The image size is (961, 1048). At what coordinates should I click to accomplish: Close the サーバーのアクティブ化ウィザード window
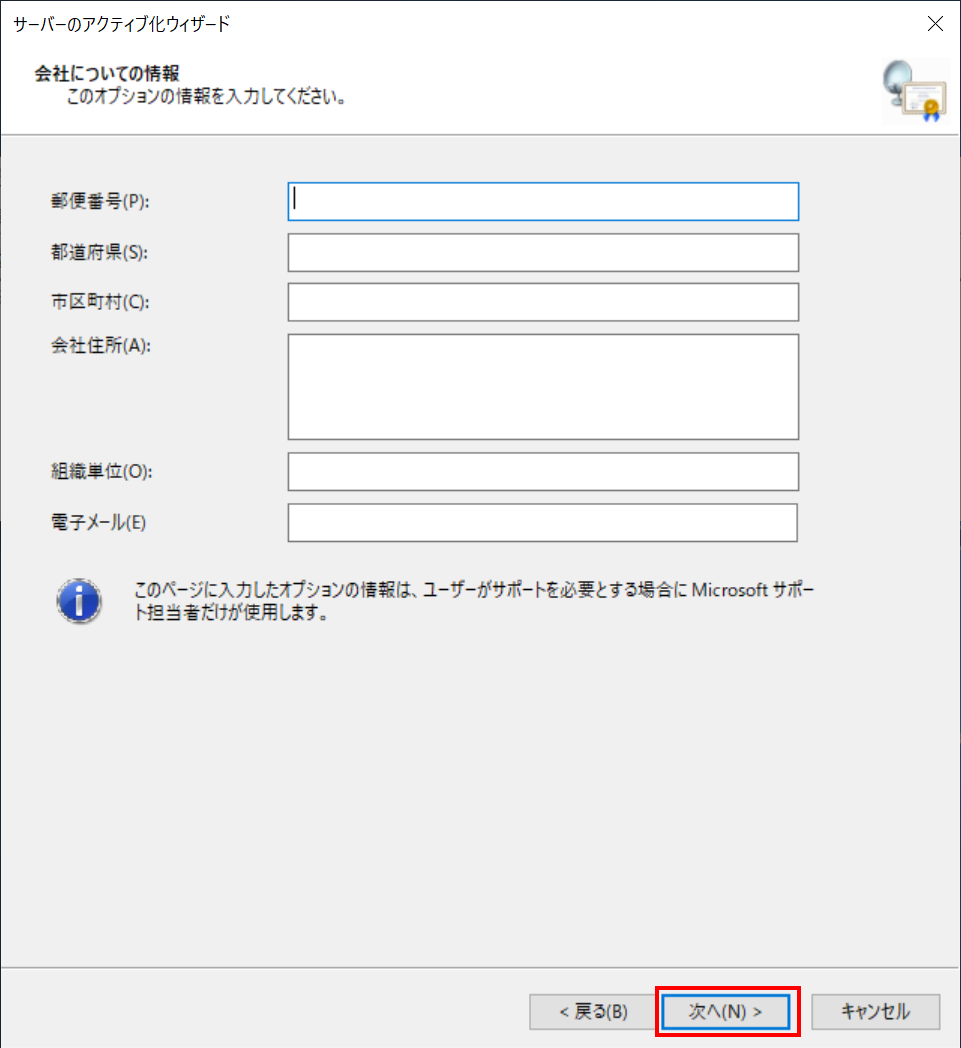[x=935, y=23]
